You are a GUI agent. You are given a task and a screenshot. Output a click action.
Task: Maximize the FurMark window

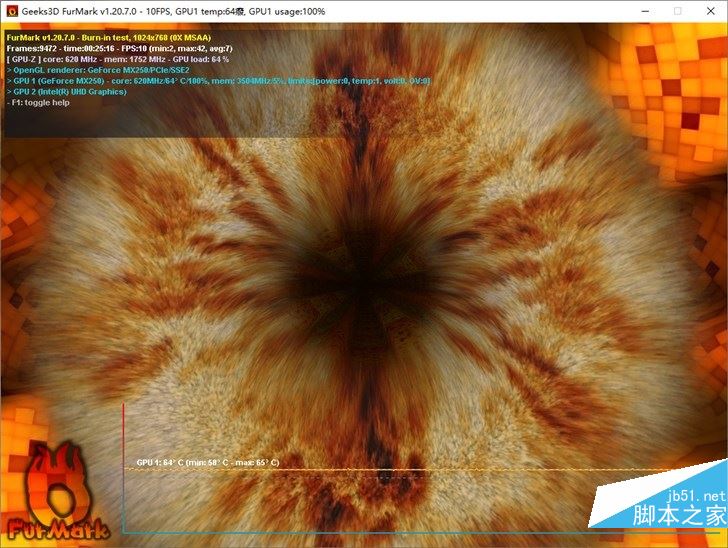(x=677, y=11)
